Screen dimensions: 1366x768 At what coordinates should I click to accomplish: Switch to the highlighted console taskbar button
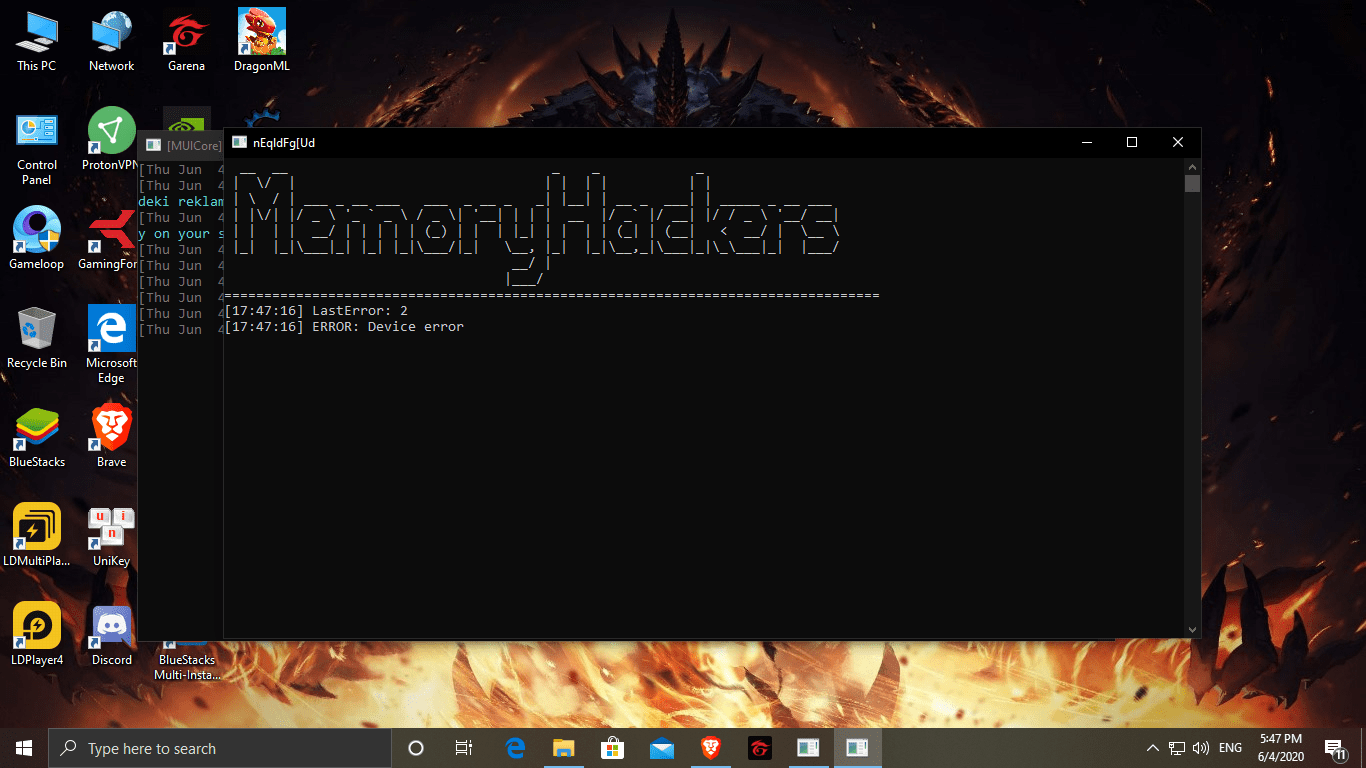pyautogui.click(x=857, y=748)
